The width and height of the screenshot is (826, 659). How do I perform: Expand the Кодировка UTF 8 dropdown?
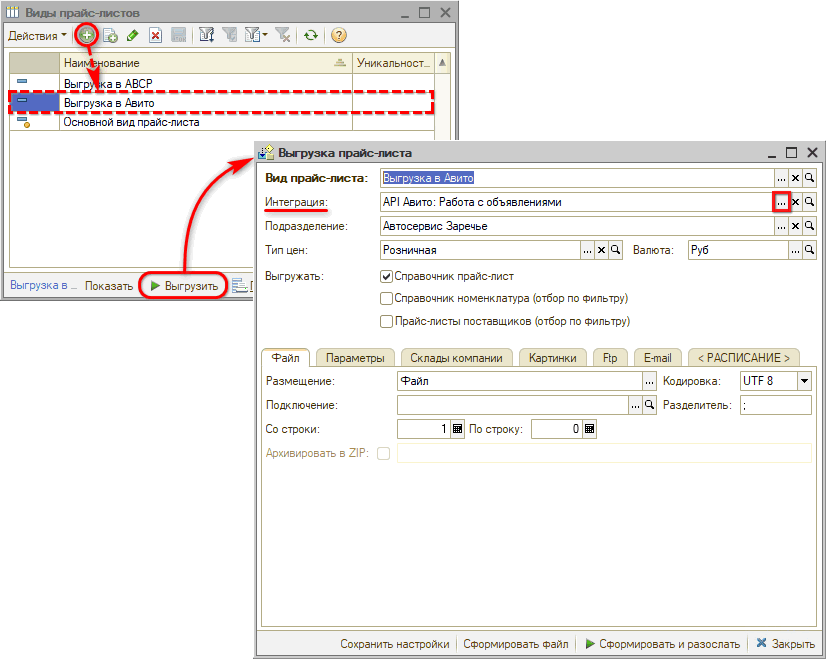pyautogui.click(x=803, y=381)
